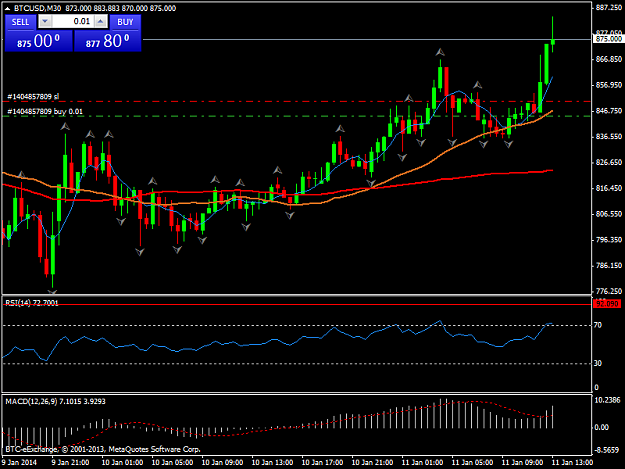Click the BTC-eExchange MetaQuotes copyright text
Screen dimensions: 625x469
tap(103, 449)
